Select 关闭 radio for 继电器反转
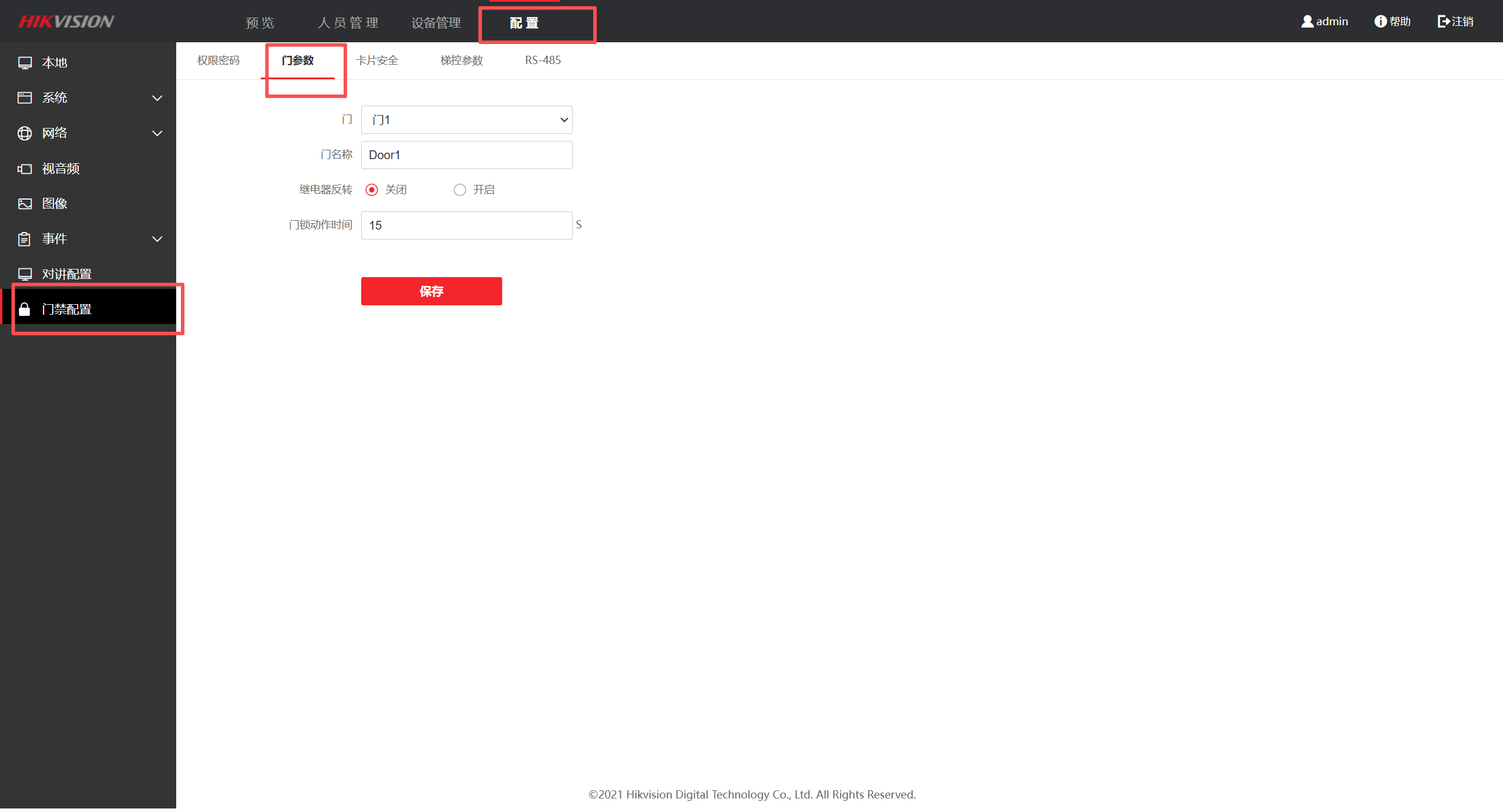The image size is (1503, 812). [372, 190]
